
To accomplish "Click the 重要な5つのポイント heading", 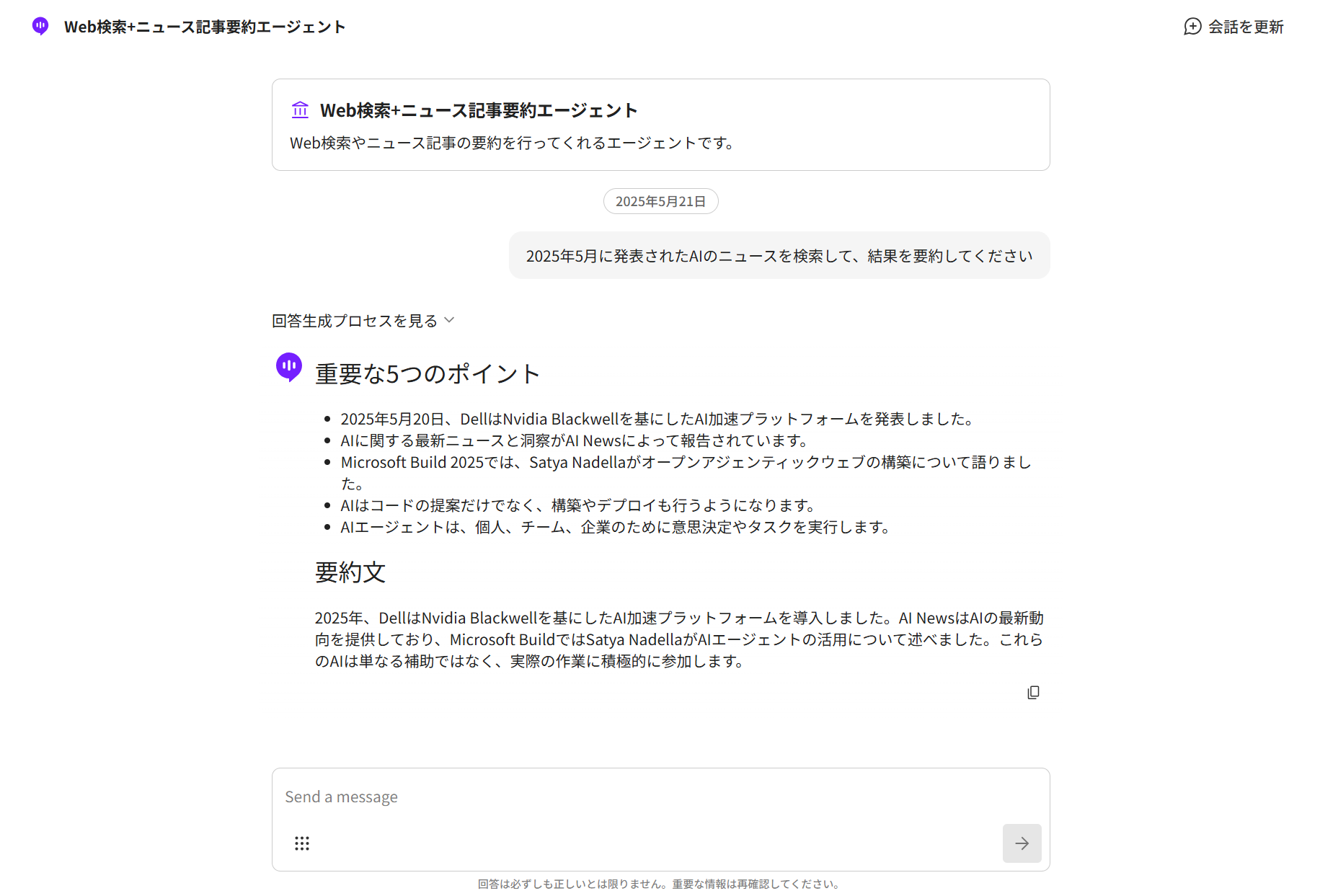I will pyautogui.click(x=428, y=373).
